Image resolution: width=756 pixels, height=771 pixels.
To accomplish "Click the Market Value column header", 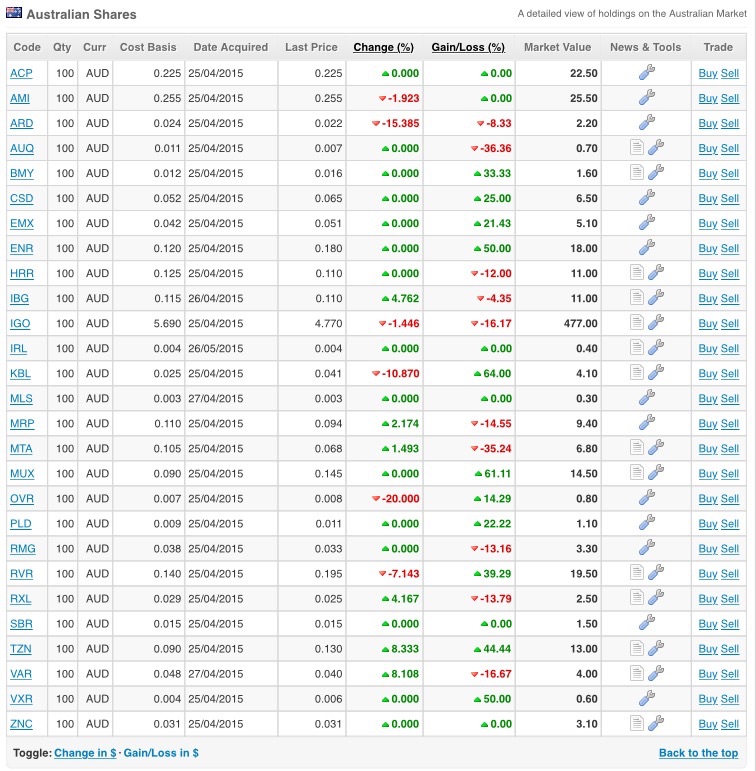I will pos(557,47).
